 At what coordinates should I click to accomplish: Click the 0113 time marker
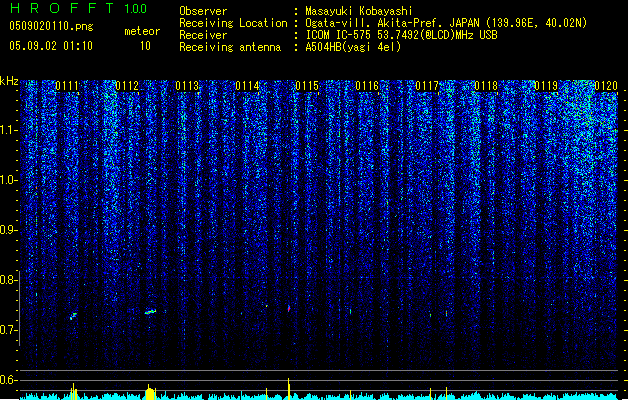(187, 86)
